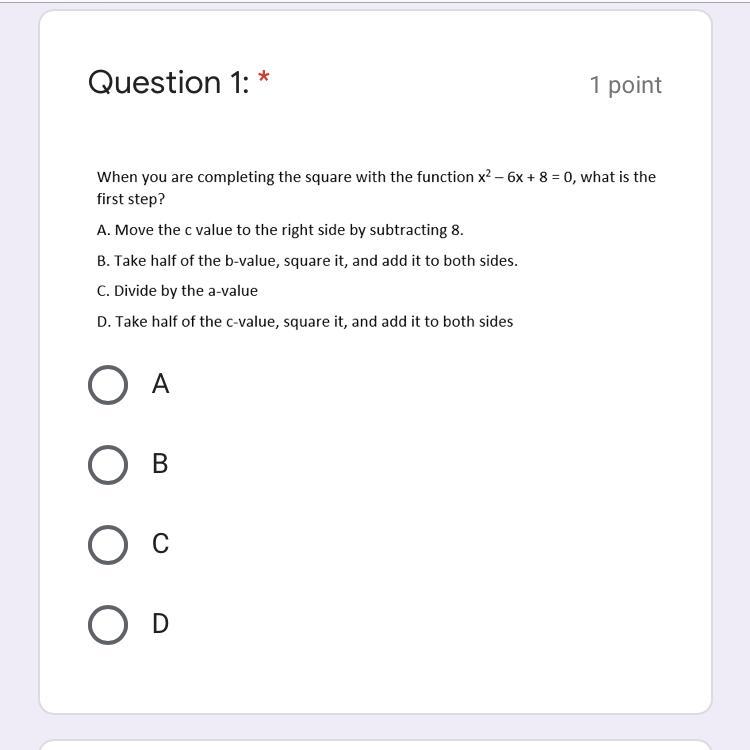Click answer text "Take half of the b-value"
The height and width of the screenshot is (750, 750).
pos(197,261)
